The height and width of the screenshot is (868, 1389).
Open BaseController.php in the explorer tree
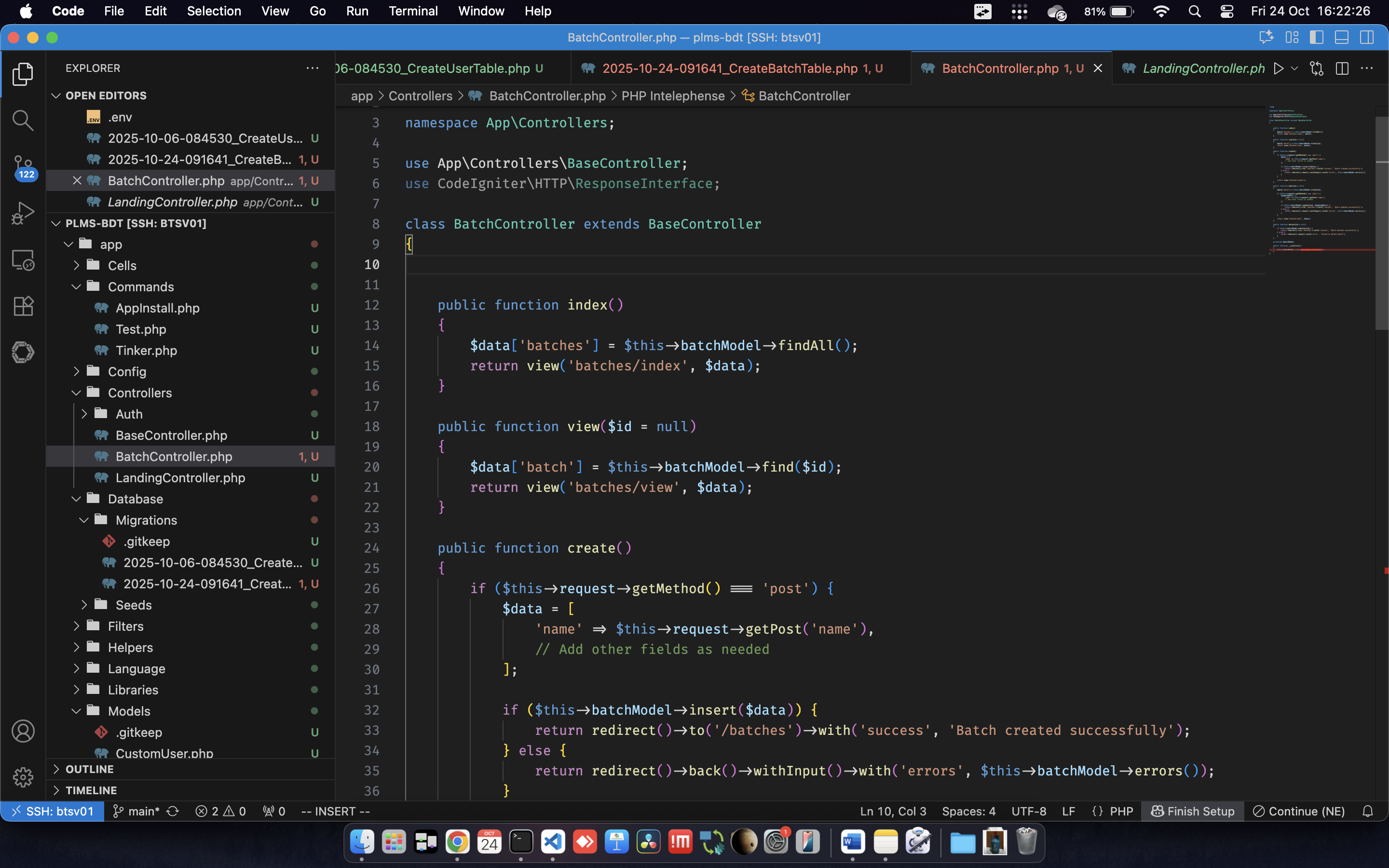(171, 435)
